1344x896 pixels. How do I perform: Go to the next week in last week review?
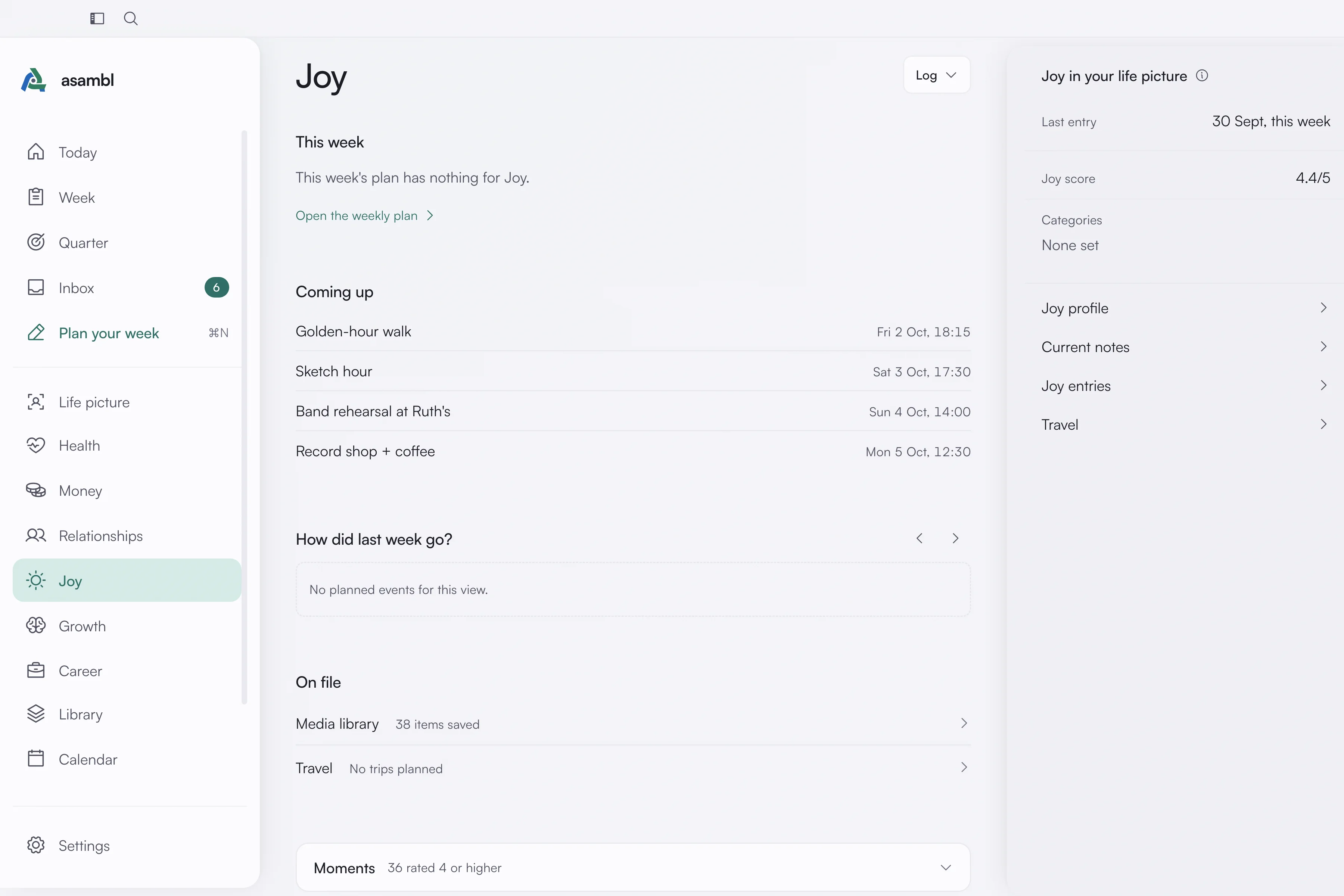[955, 538]
